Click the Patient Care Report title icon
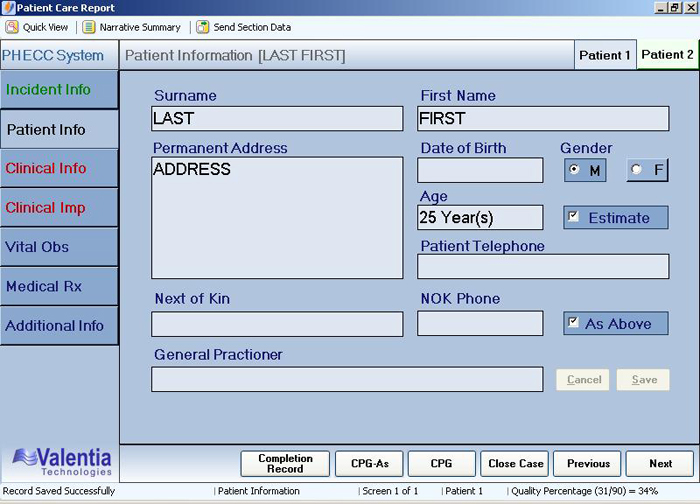The image size is (700, 504). click(x=8, y=8)
